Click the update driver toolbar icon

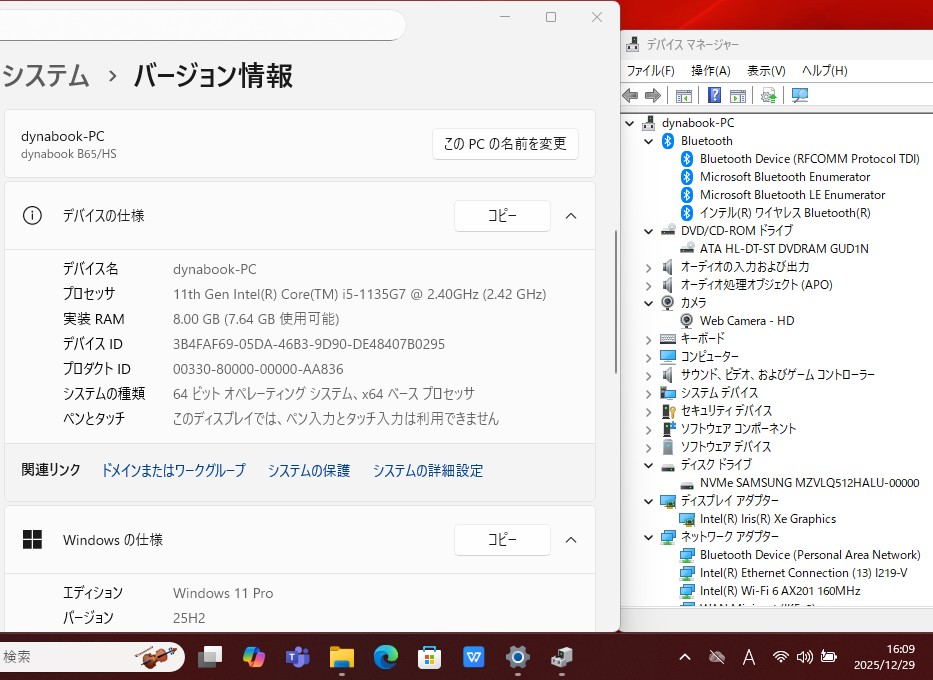coord(768,95)
